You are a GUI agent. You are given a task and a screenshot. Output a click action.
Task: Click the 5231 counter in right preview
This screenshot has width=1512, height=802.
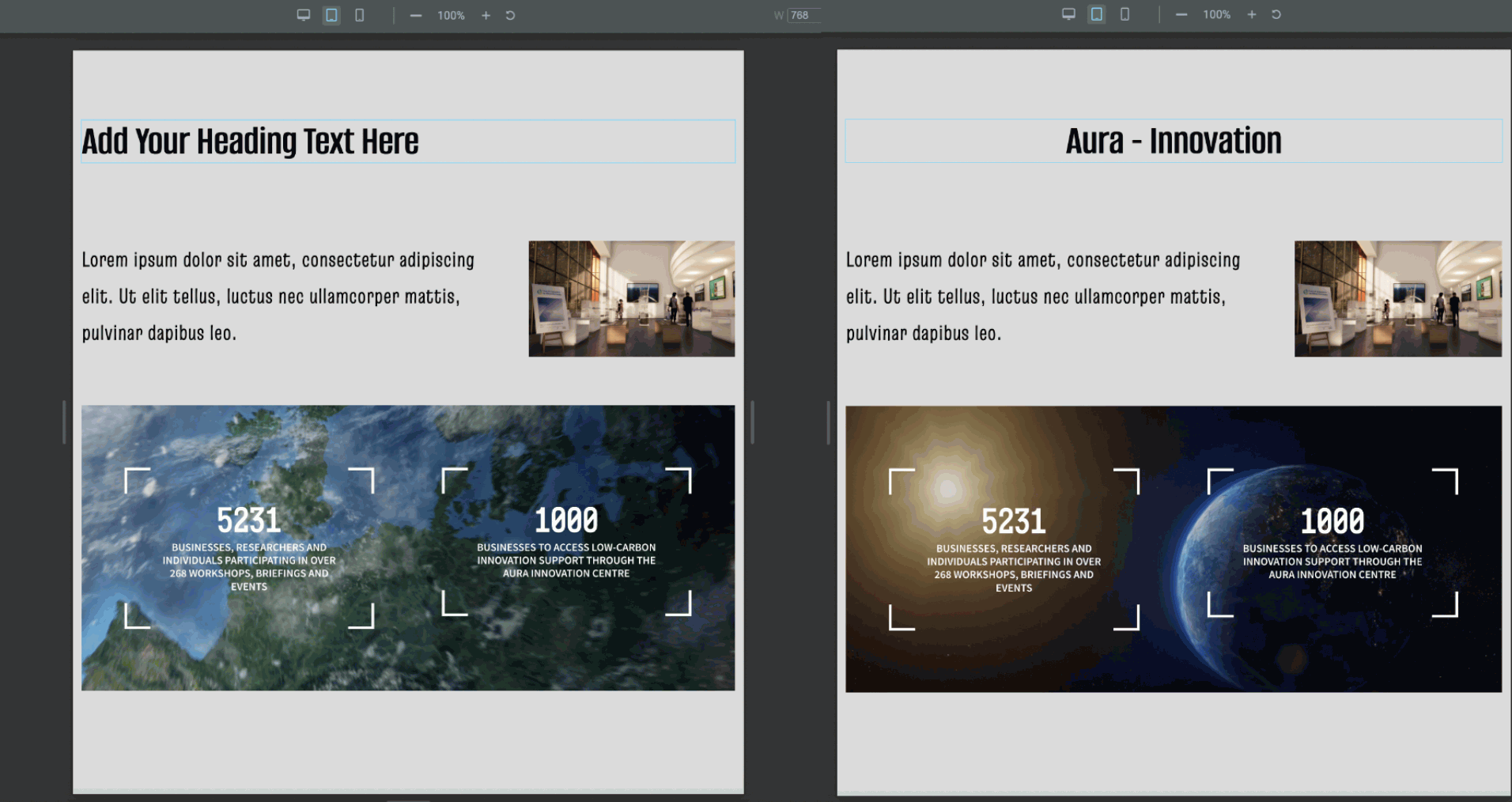coord(1014,521)
